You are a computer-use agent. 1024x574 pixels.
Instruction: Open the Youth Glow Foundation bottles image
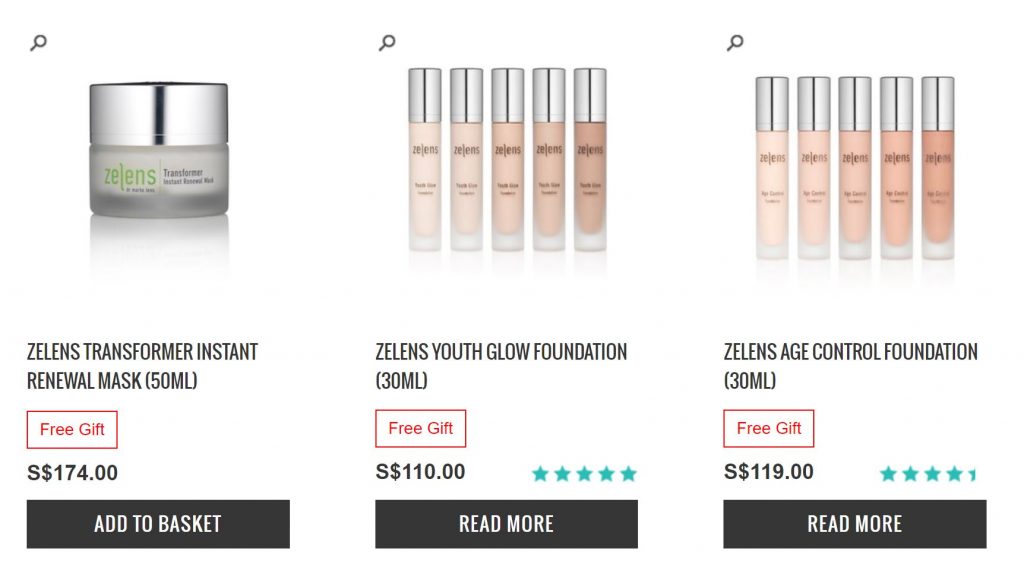(507, 160)
